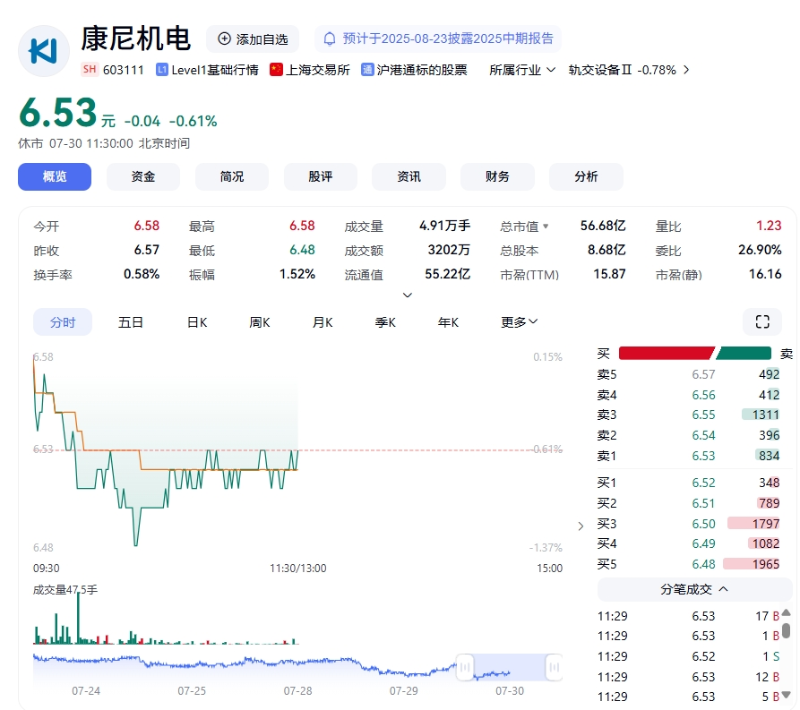800x710 pixels.
Task: Click the fullscreen chart icon
Action: point(762,321)
